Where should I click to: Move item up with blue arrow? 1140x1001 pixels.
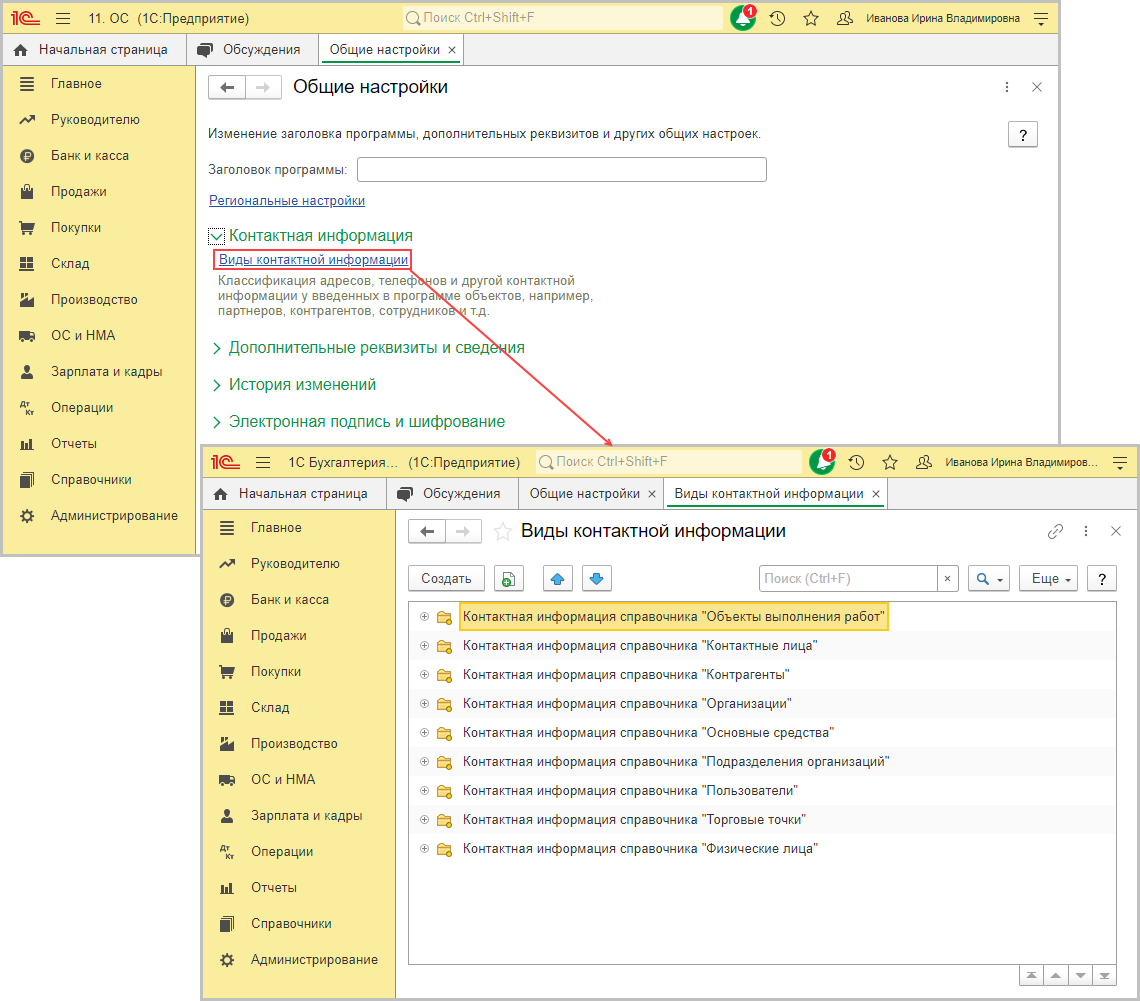coord(558,579)
